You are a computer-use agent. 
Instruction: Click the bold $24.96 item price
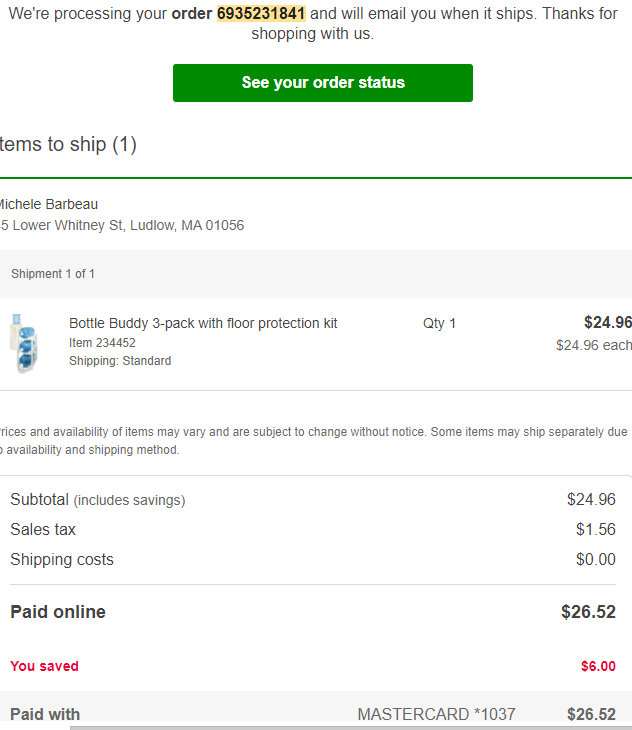point(608,322)
